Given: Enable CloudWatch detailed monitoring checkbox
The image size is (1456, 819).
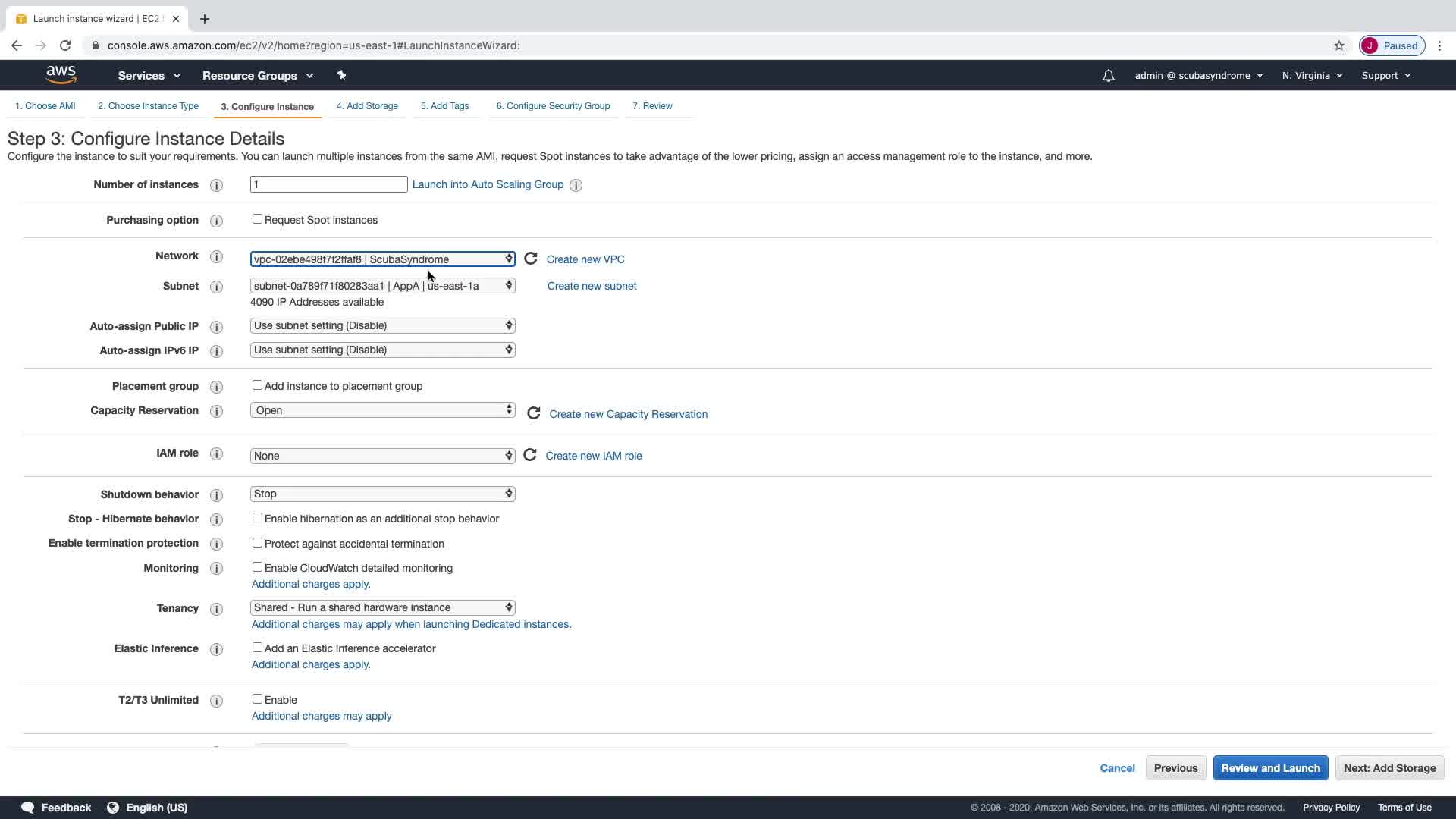Looking at the screenshot, I should [257, 567].
